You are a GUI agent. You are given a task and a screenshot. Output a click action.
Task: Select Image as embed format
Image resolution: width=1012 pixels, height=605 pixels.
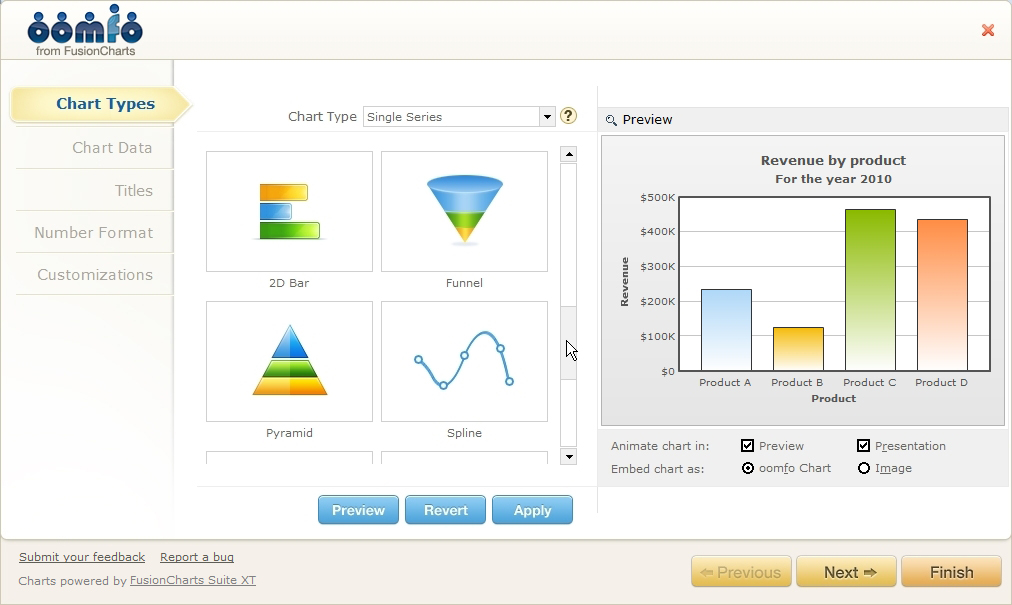[x=862, y=468]
